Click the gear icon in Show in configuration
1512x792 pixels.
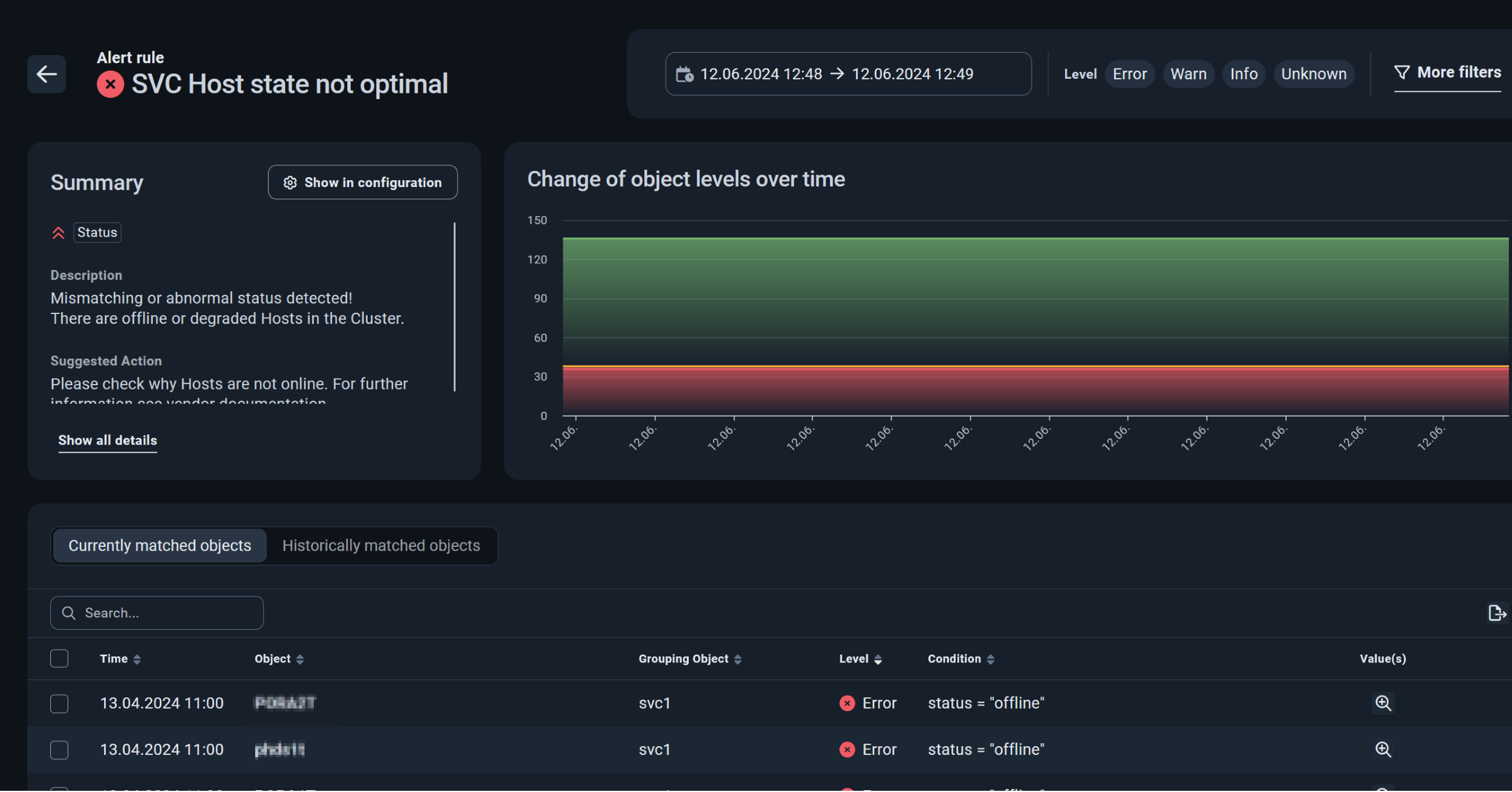pyautogui.click(x=290, y=183)
